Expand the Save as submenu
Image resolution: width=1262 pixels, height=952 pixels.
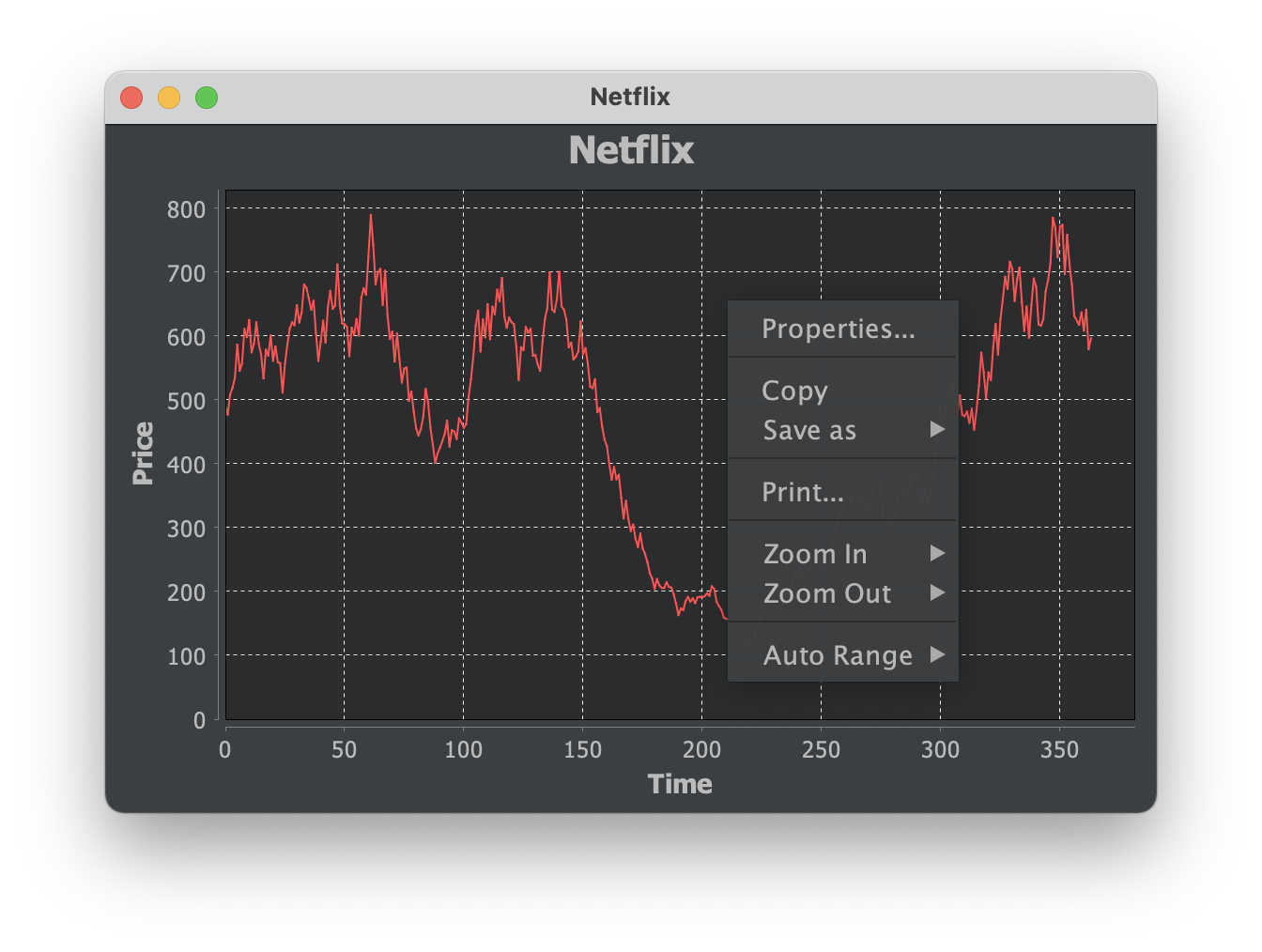[809, 430]
